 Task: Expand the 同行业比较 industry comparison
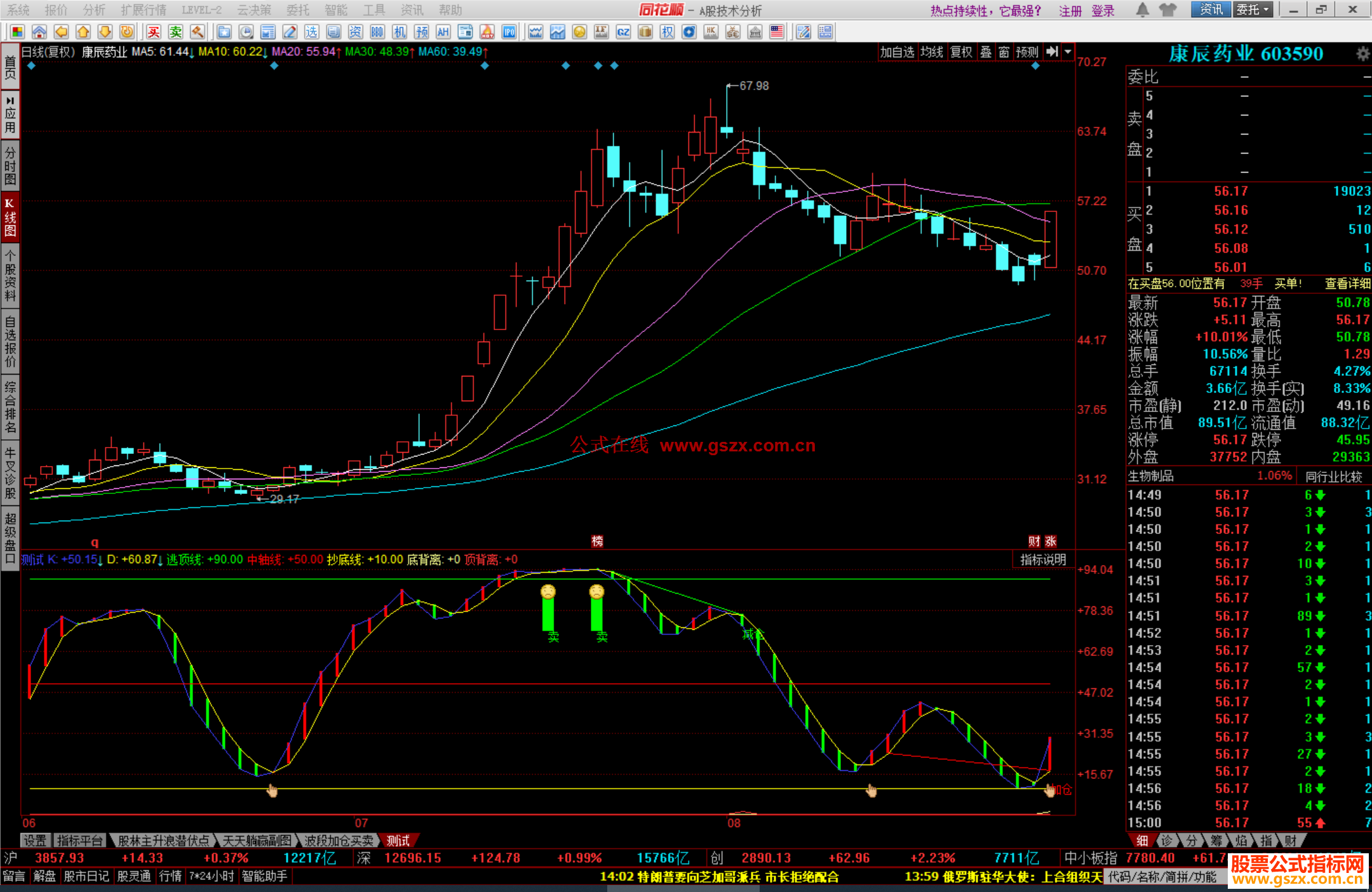point(1333,476)
